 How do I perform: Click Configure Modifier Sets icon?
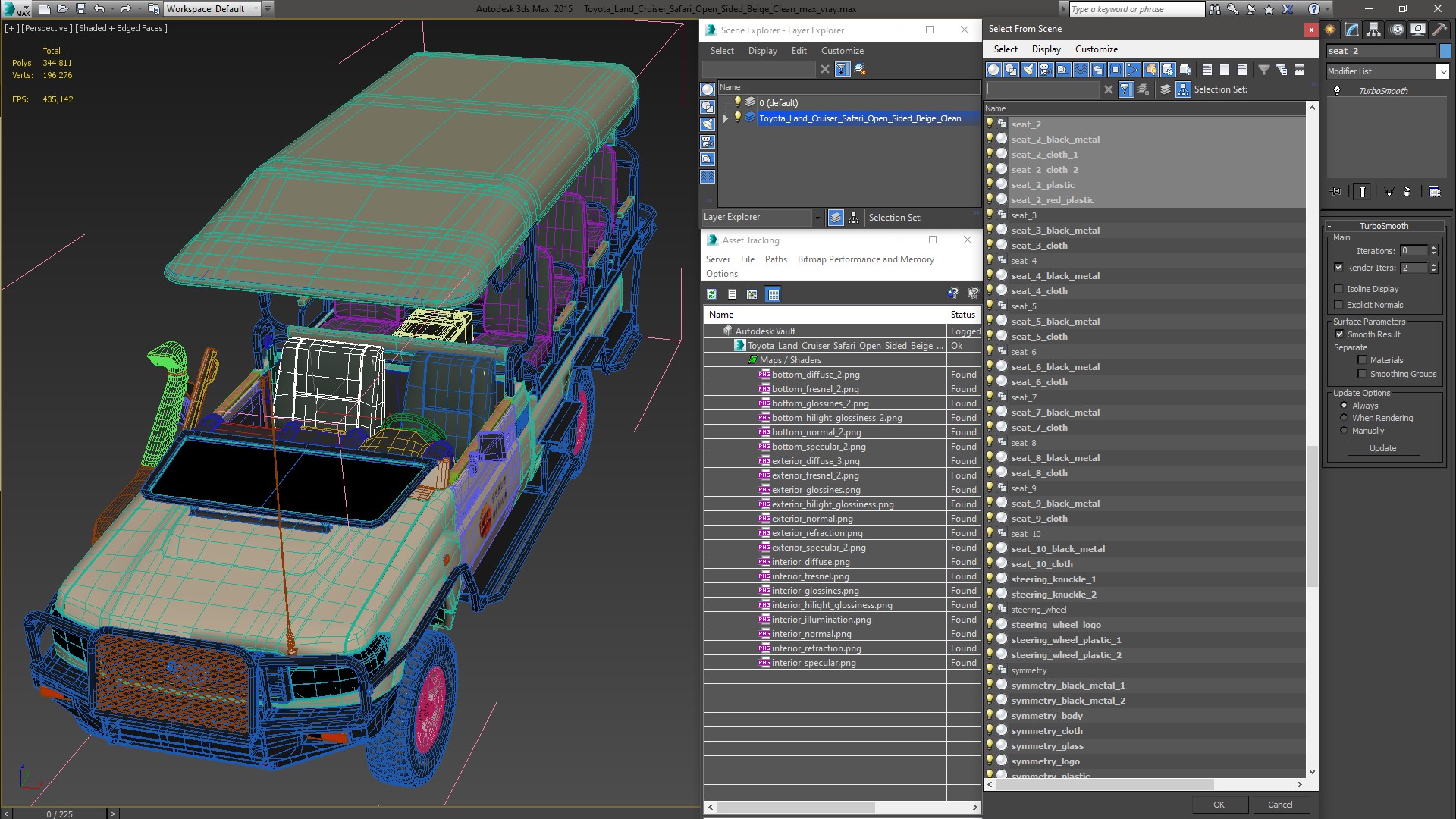(1434, 192)
